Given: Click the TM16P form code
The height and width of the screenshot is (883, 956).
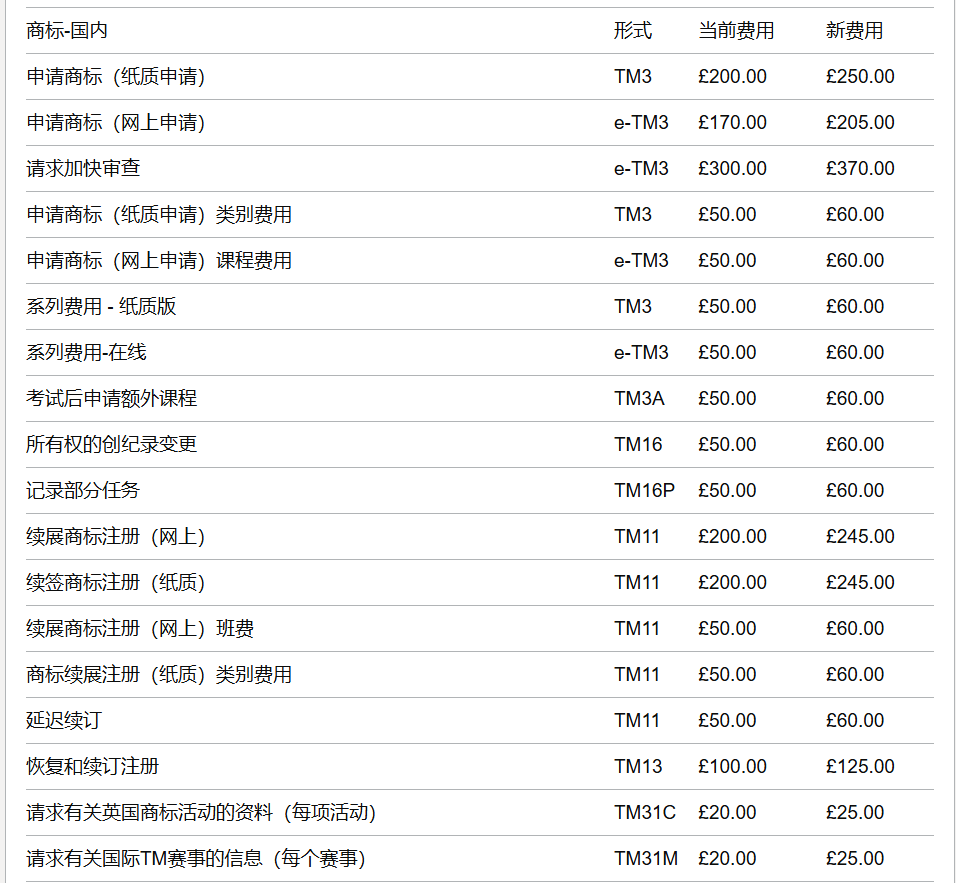Looking at the screenshot, I should click(644, 490).
